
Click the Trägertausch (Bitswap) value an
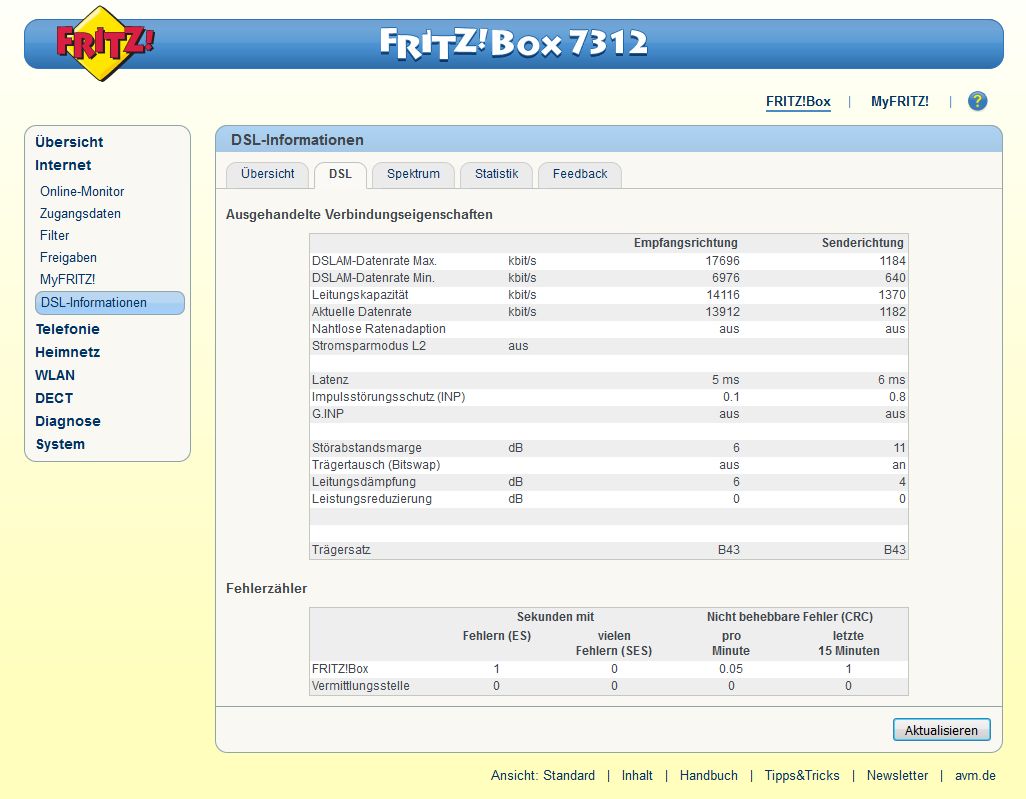click(898, 465)
